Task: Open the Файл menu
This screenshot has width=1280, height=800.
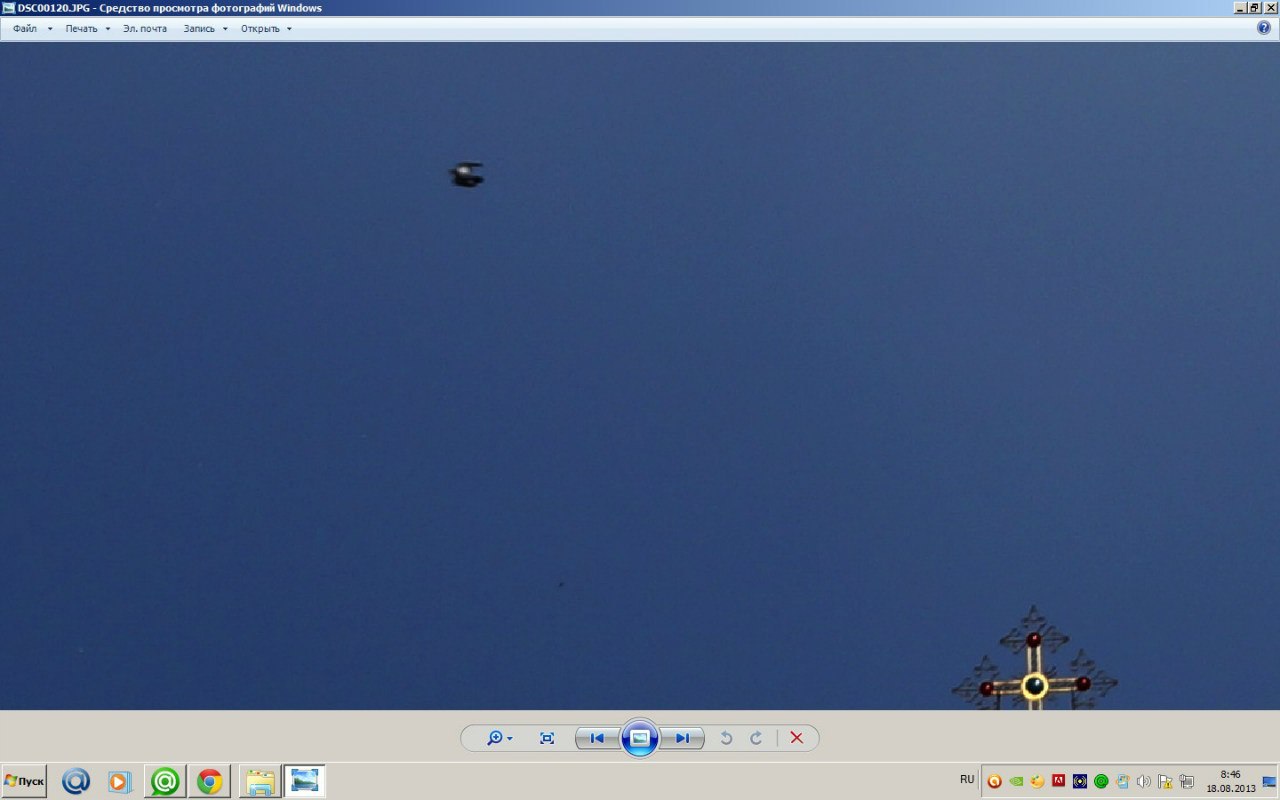Action: [25, 29]
